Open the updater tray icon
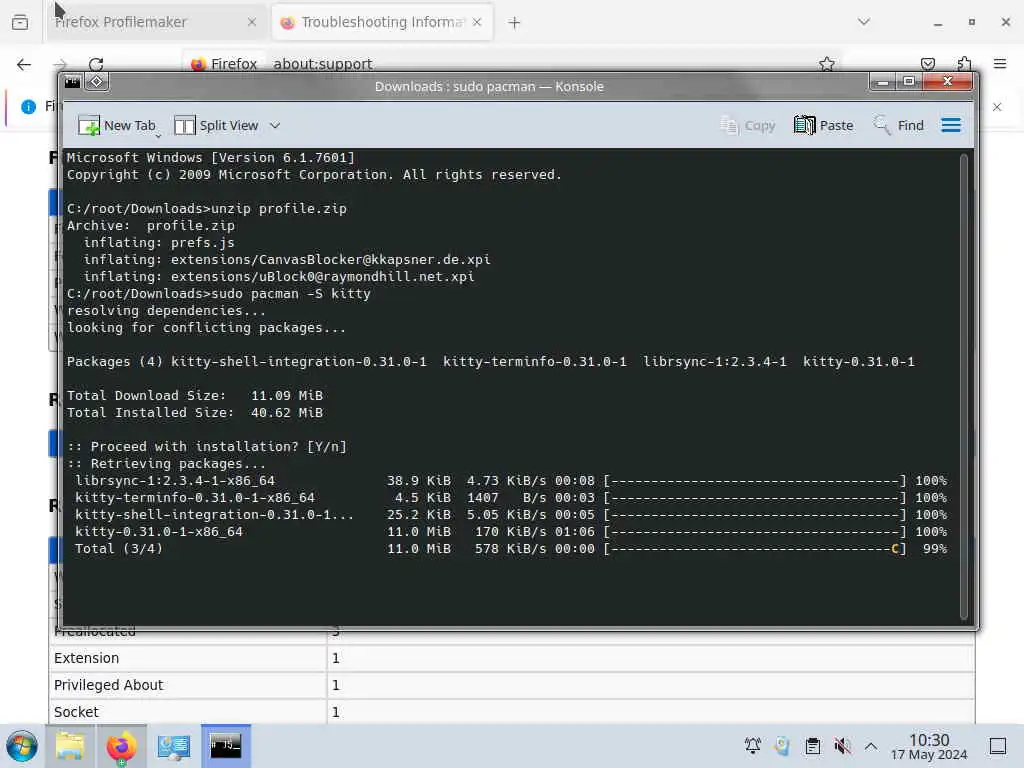 (782, 746)
